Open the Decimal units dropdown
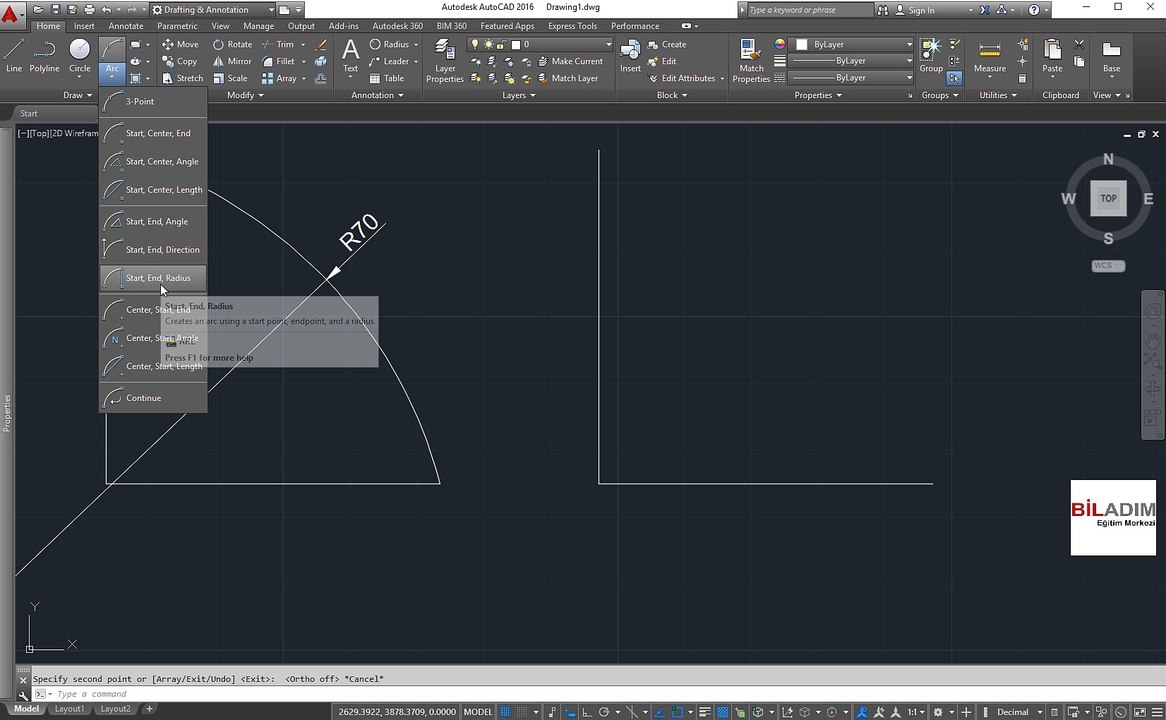 coord(1020,712)
